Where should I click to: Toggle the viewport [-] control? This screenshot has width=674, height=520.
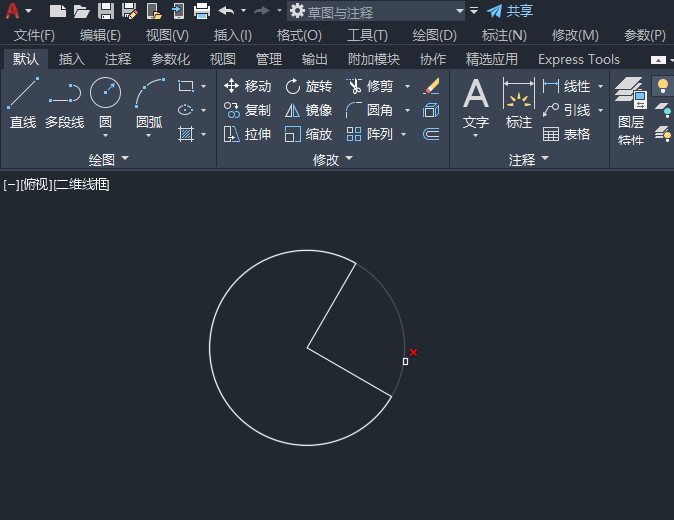pos(11,185)
